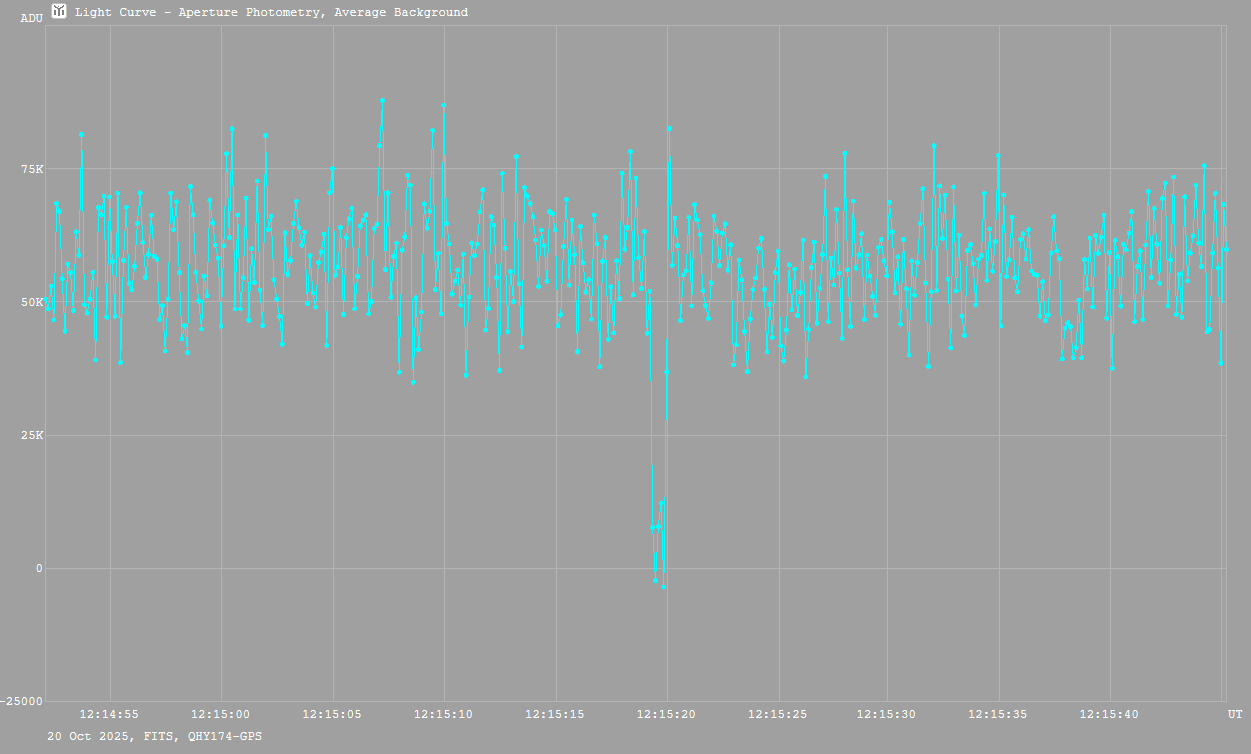Click the UT label on the time axis

pos(1234,714)
